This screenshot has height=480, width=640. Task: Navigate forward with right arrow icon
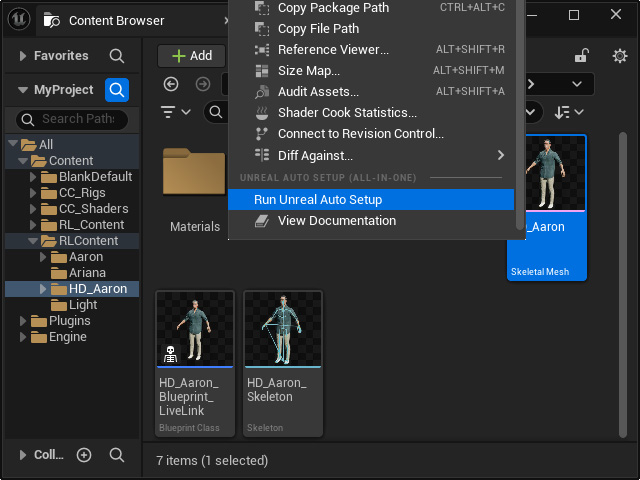coord(203,84)
